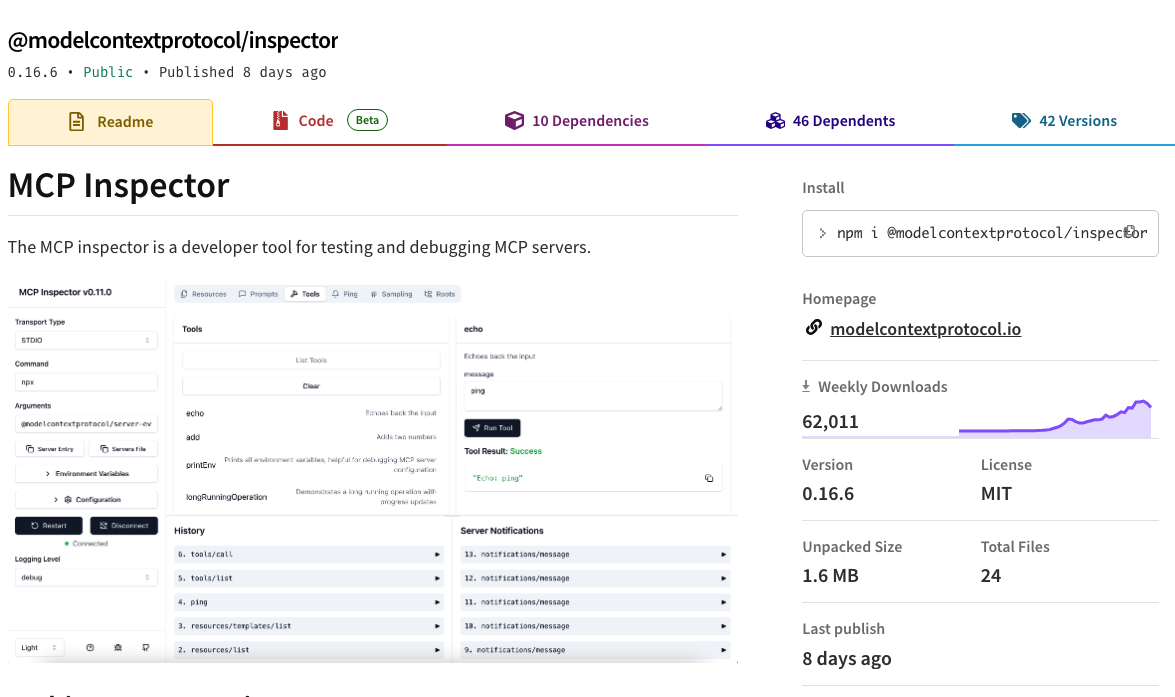Click the Public label under package name
The image size is (1175, 697).
pos(108,72)
